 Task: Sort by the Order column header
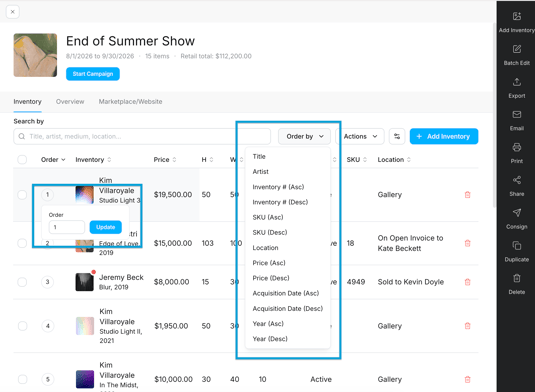point(53,160)
